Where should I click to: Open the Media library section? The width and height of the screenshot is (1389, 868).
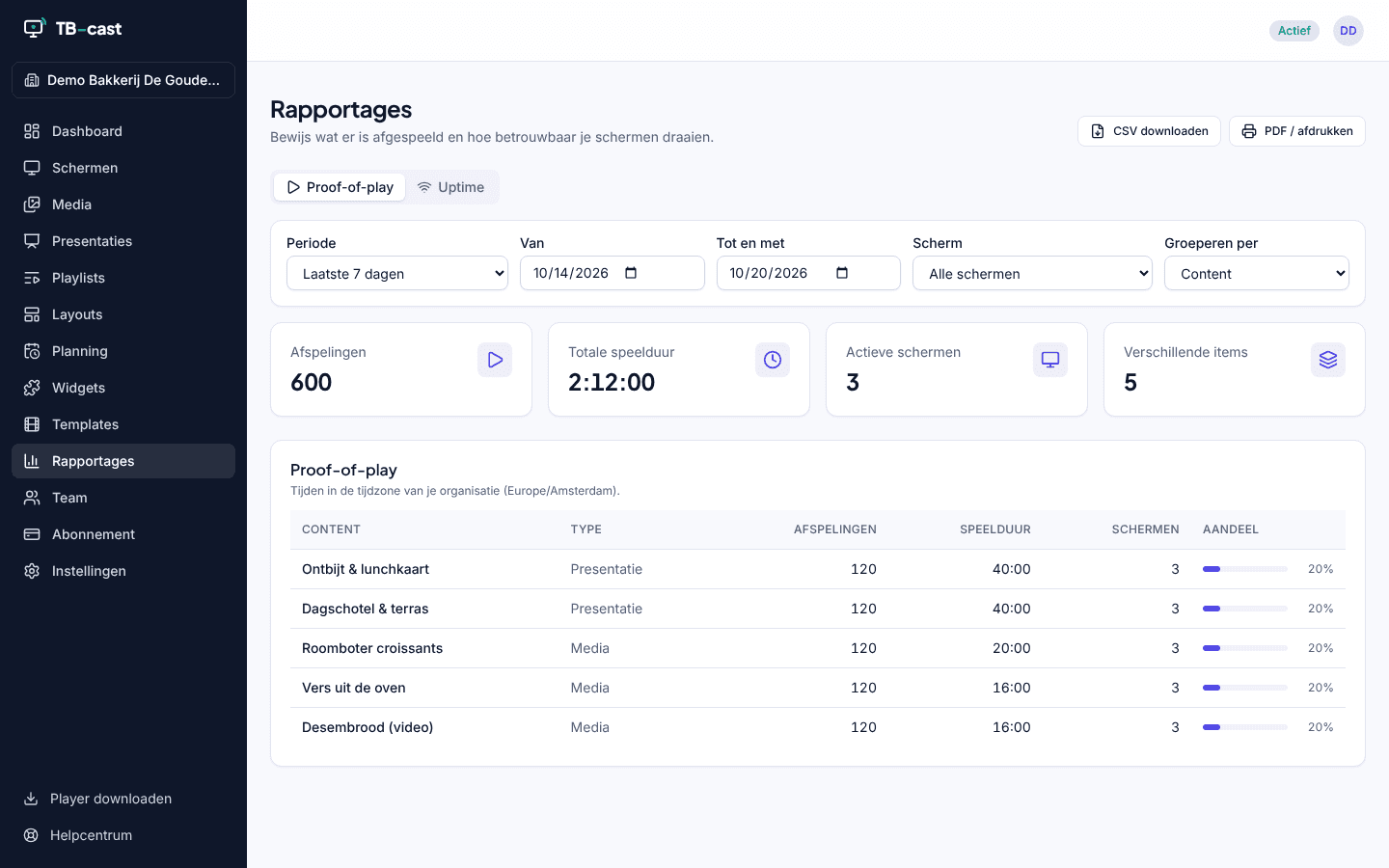pos(123,204)
